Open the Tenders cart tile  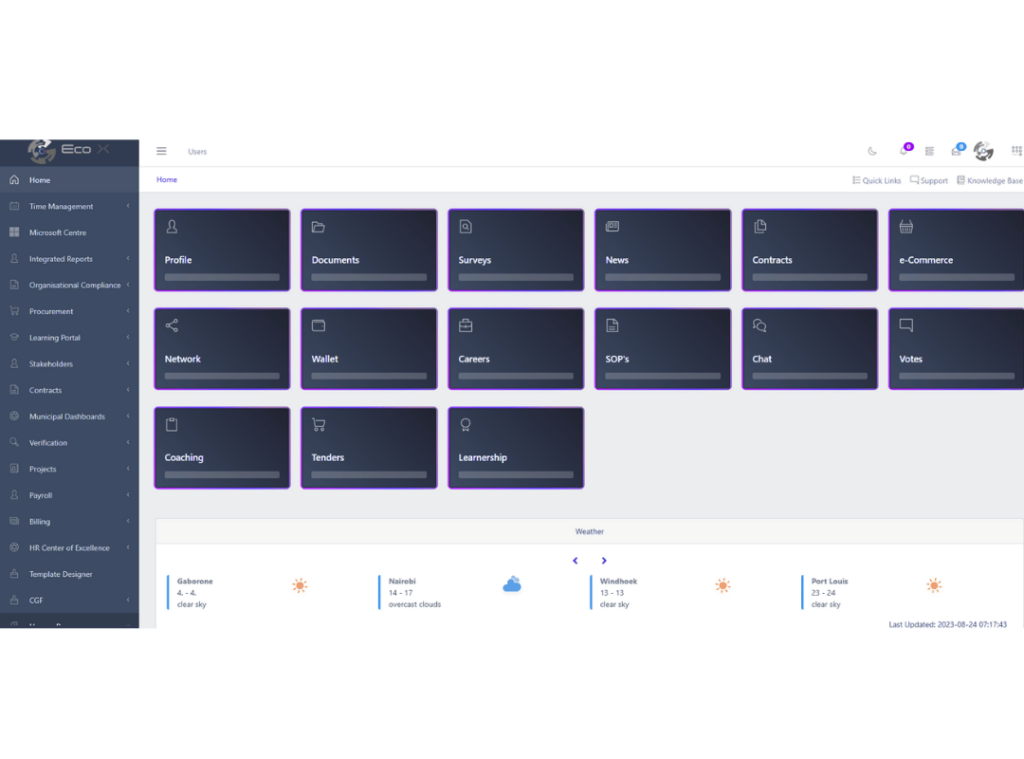click(x=369, y=448)
